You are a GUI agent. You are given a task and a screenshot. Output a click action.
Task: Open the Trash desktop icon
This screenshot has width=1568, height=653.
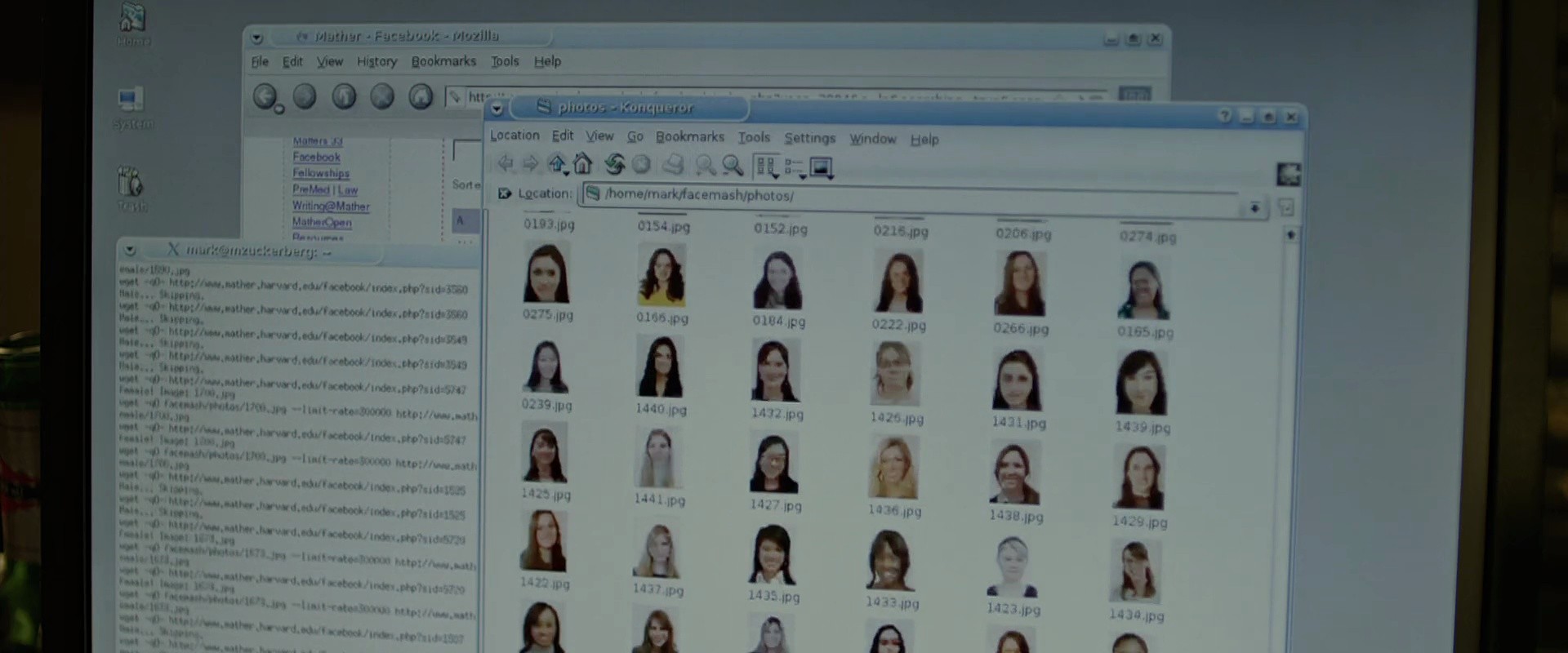click(131, 189)
